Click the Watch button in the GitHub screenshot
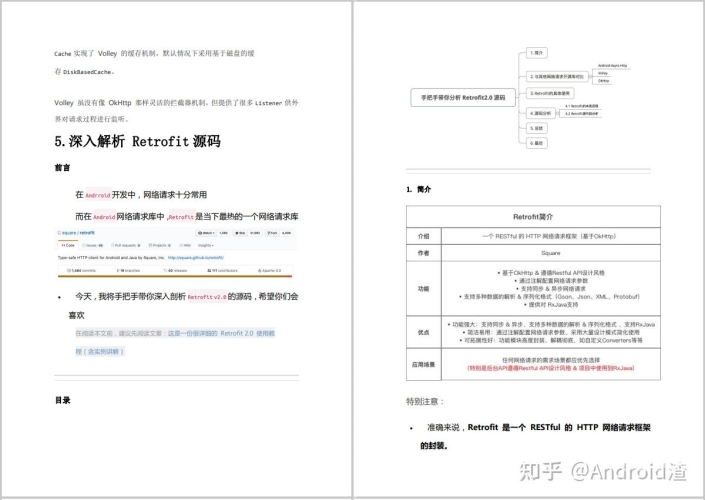The image size is (705, 500). (x=206, y=233)
